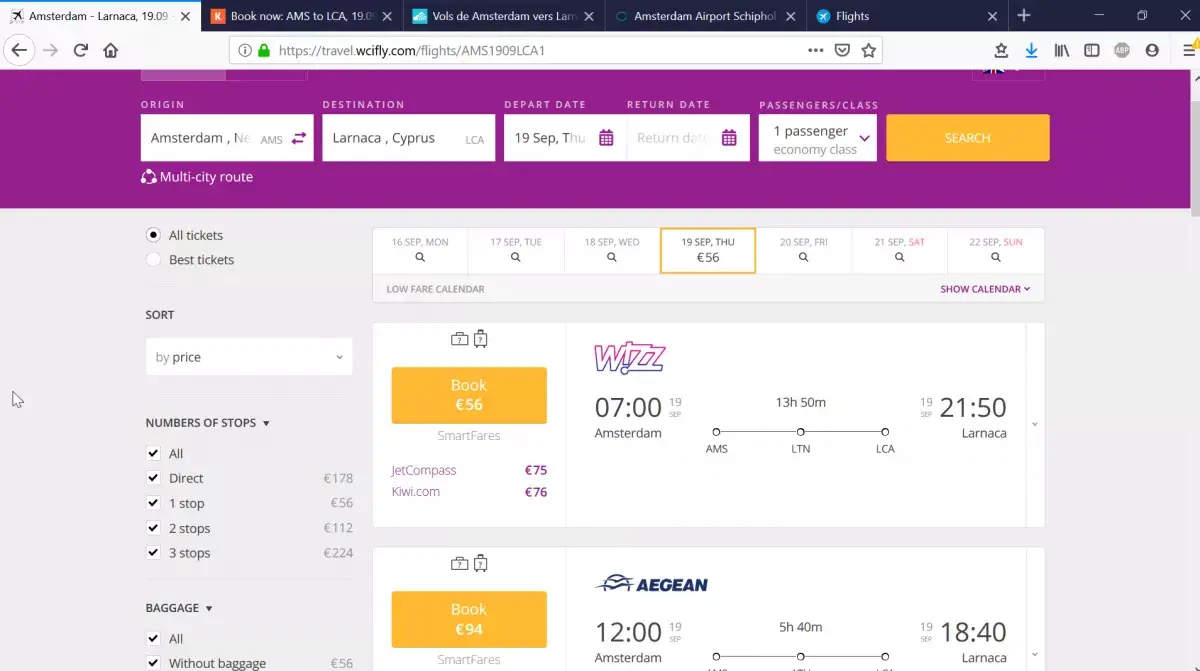
Task: Toggle the 1 stop checkbox
Action: click(x=153, y=503)
